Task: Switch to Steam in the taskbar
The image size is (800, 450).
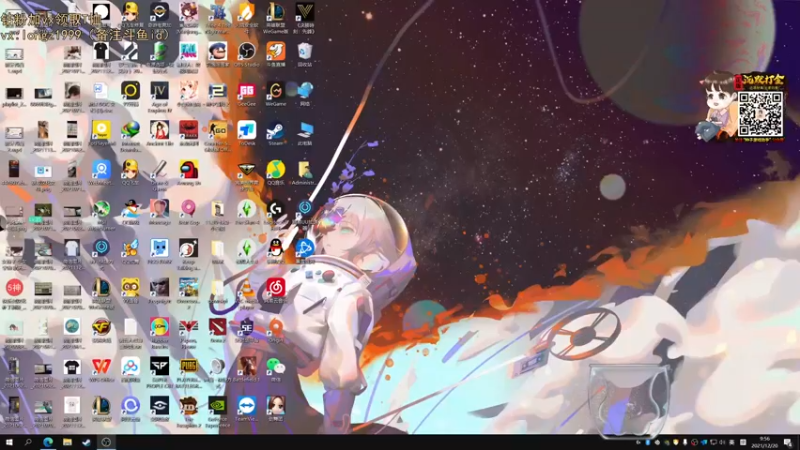Action: pos(86,442)
